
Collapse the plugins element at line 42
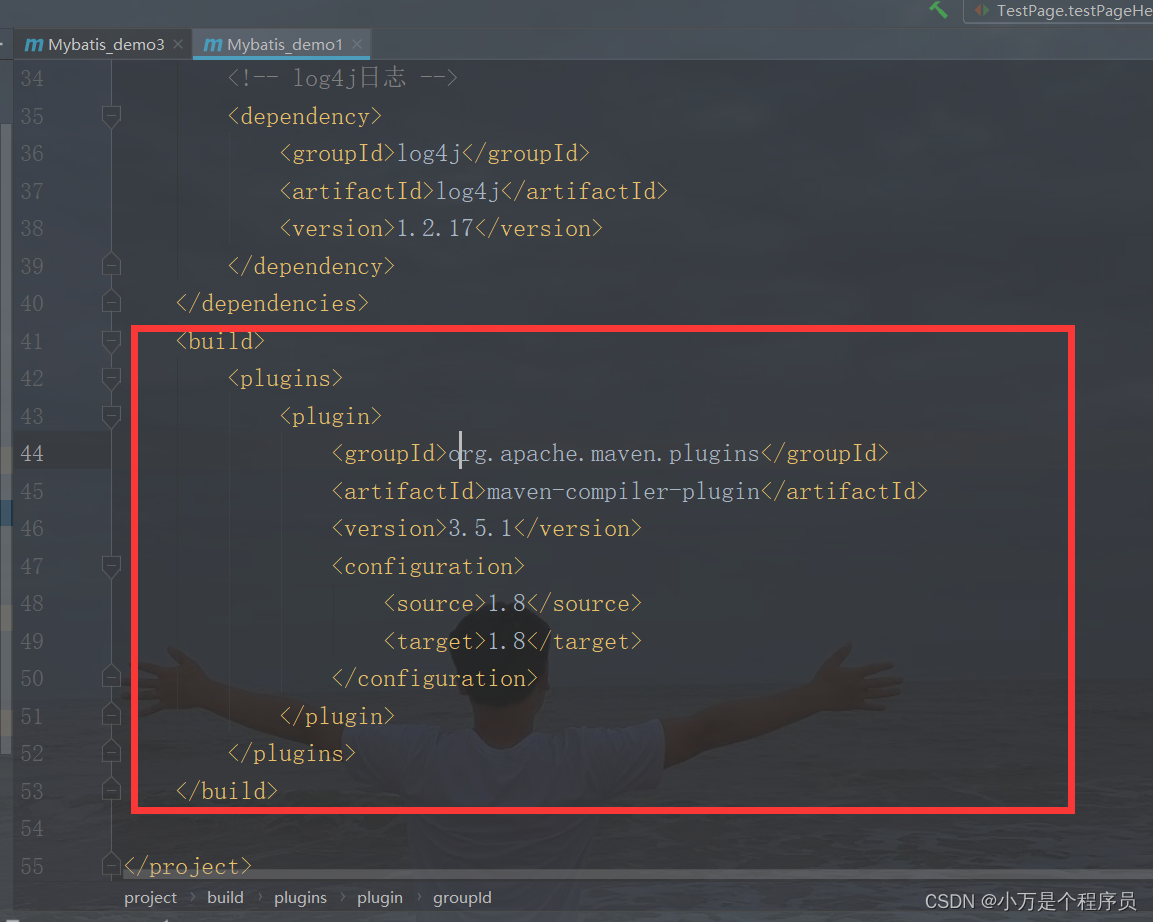(x=111, y=378)
